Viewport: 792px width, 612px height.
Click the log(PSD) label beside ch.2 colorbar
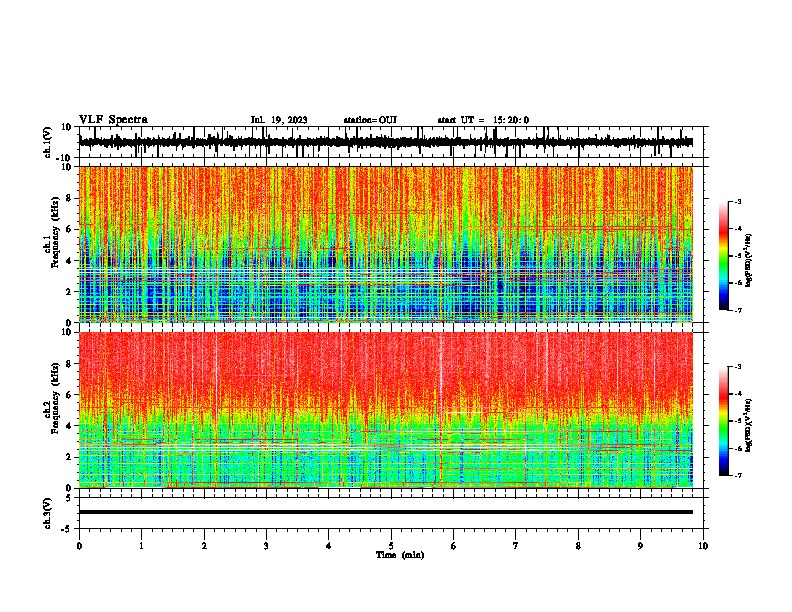coord(749,424)
